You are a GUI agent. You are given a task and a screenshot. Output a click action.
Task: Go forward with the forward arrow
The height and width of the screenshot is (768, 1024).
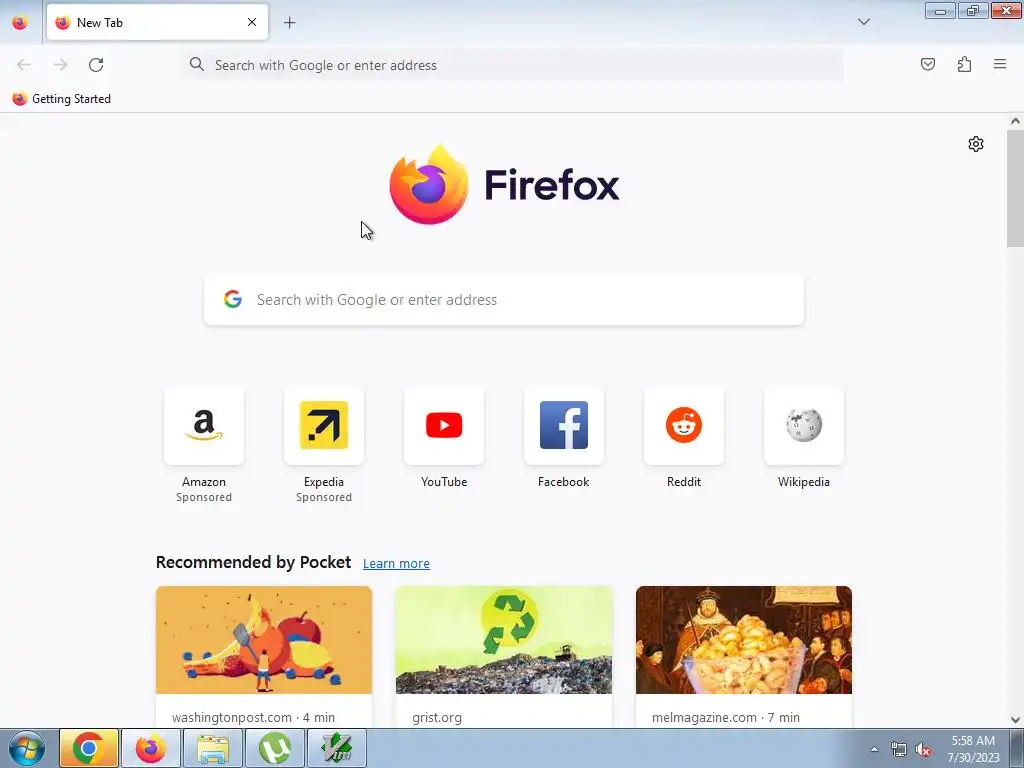[x=60, y=65]
